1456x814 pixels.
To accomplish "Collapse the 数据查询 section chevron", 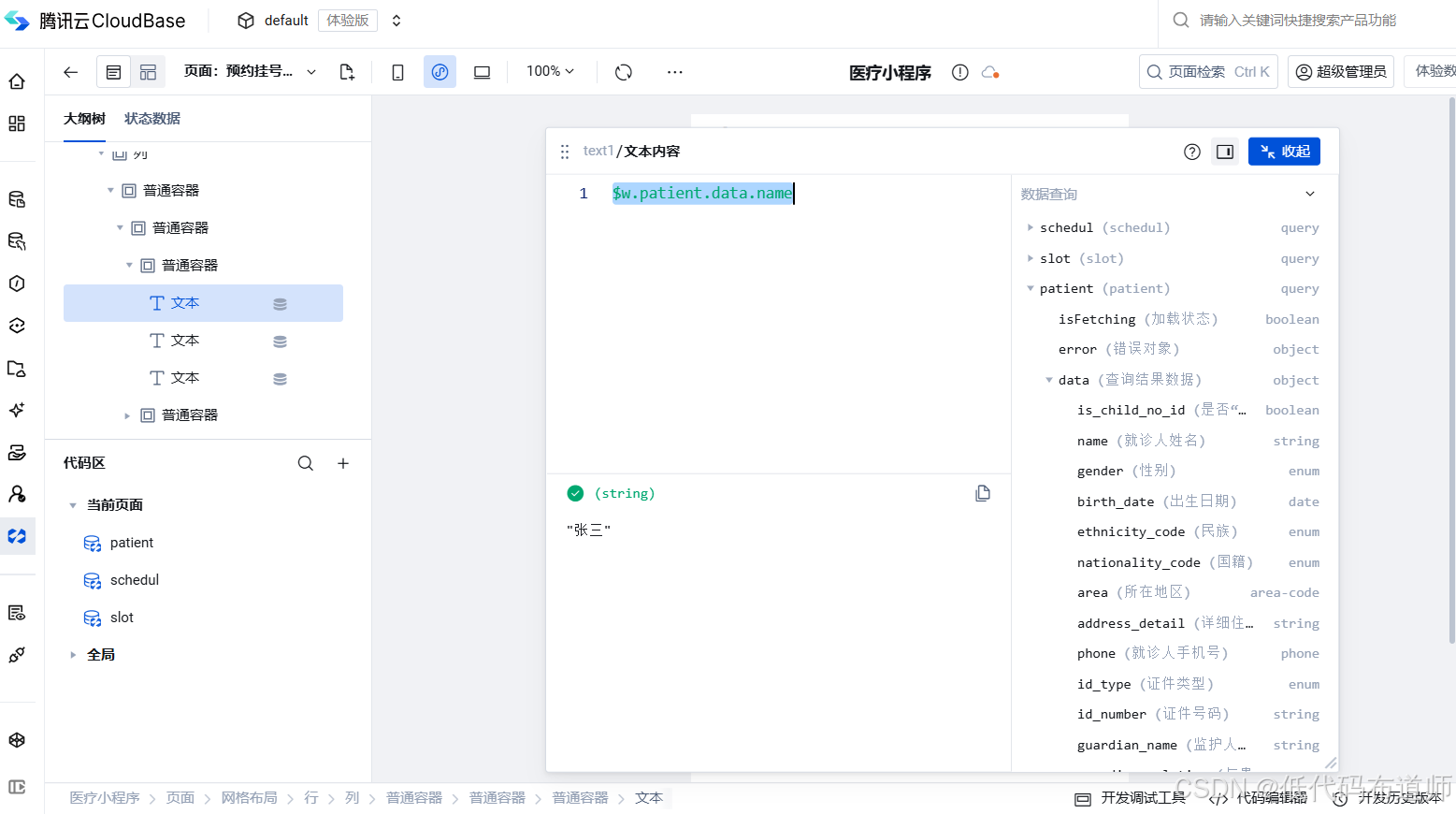I will (x=1310, y=194).
